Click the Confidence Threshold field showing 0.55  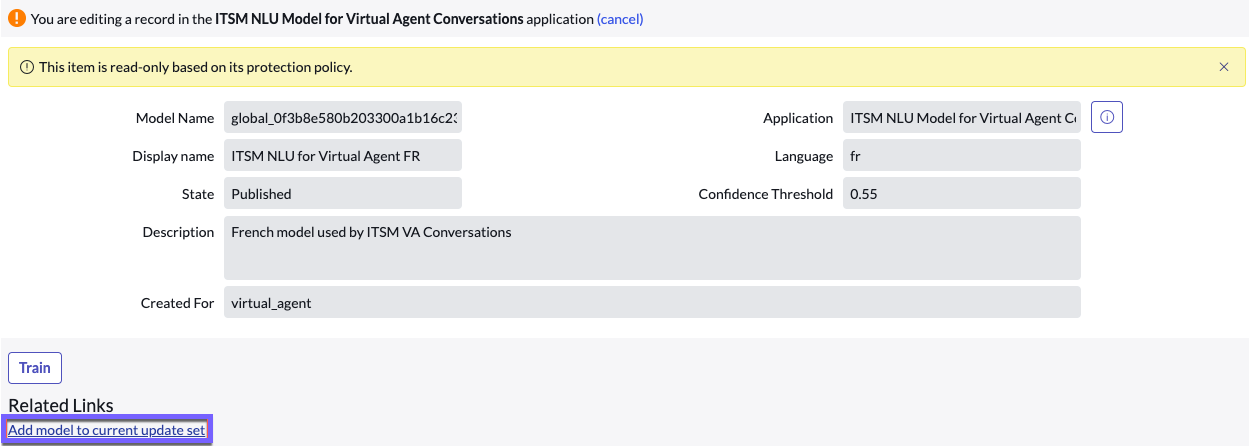tap(962, 194)
